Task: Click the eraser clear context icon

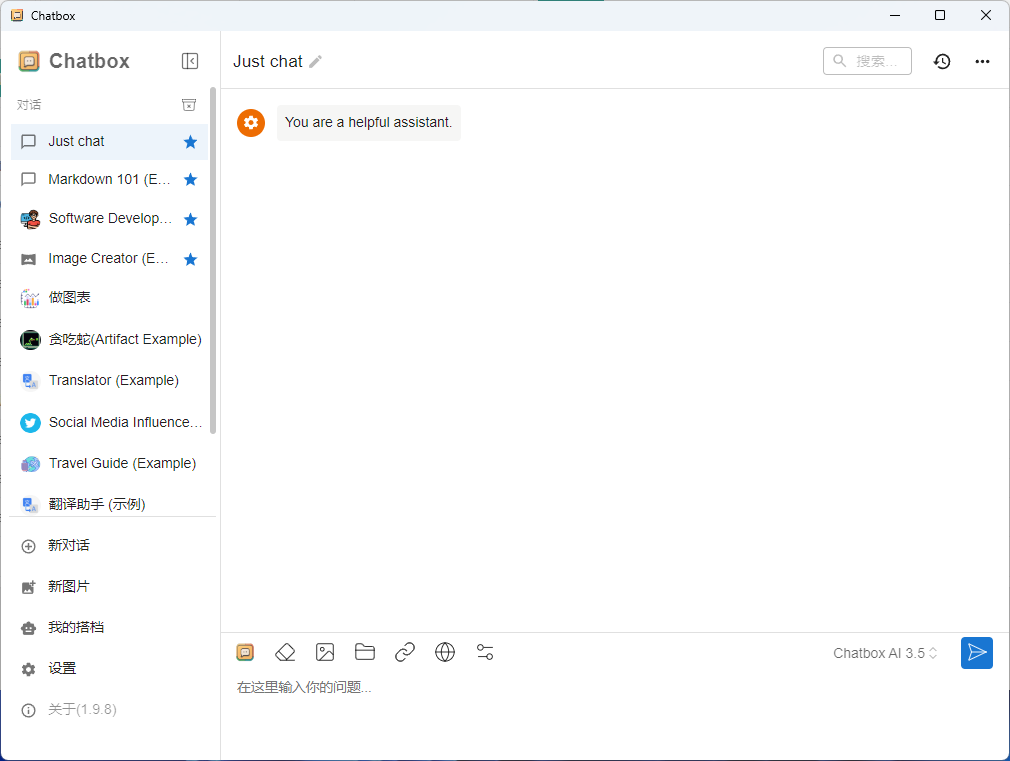Action: tap(285, 652)
